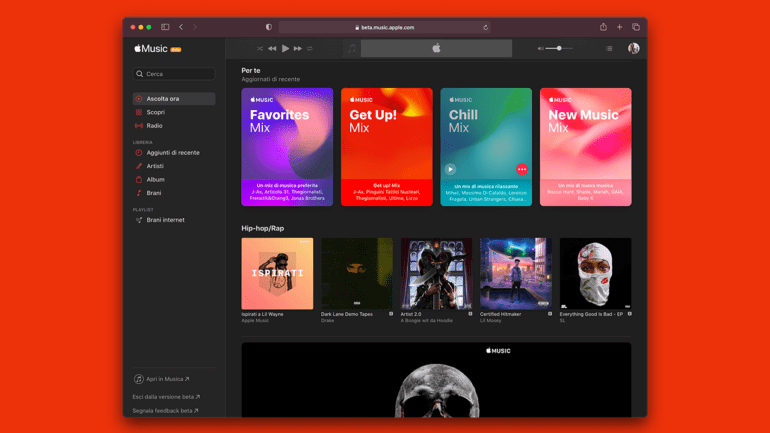Click the Cerca search field
Screen dimensions: 770x433
point(177,74)
